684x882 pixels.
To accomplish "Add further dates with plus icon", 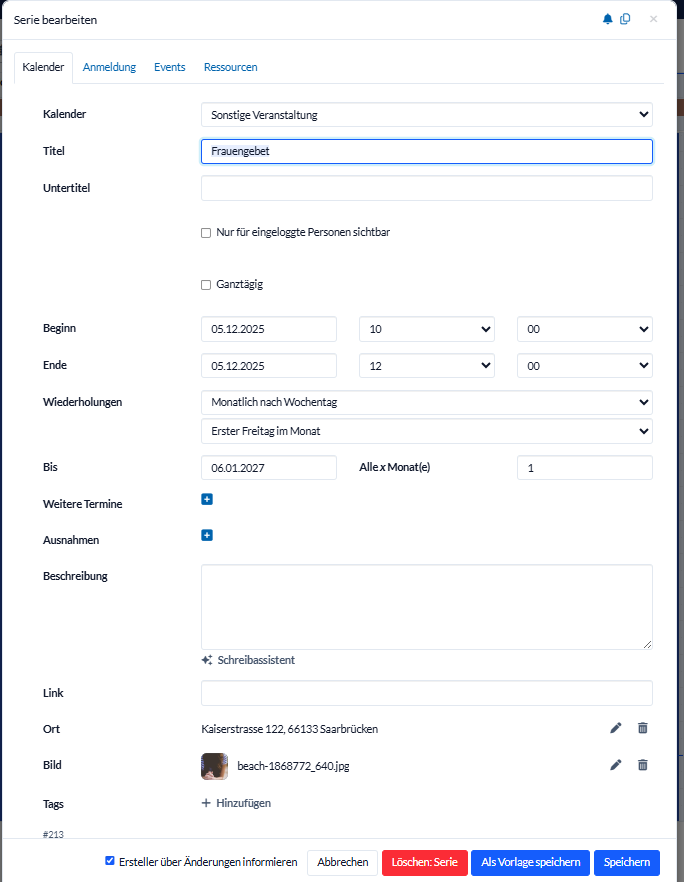I will tap(207, 499).
